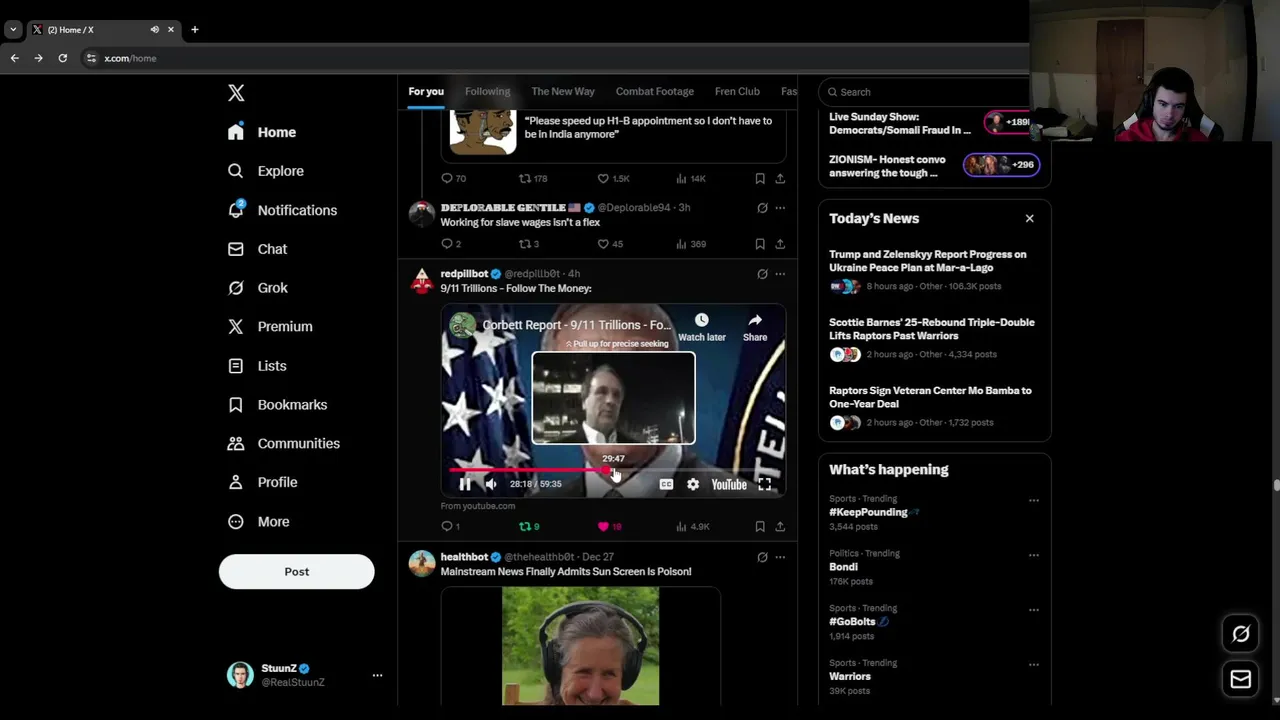Open the floating messages button
The width and height of the screenshot is (1280, 720).
coord(1241,680)
